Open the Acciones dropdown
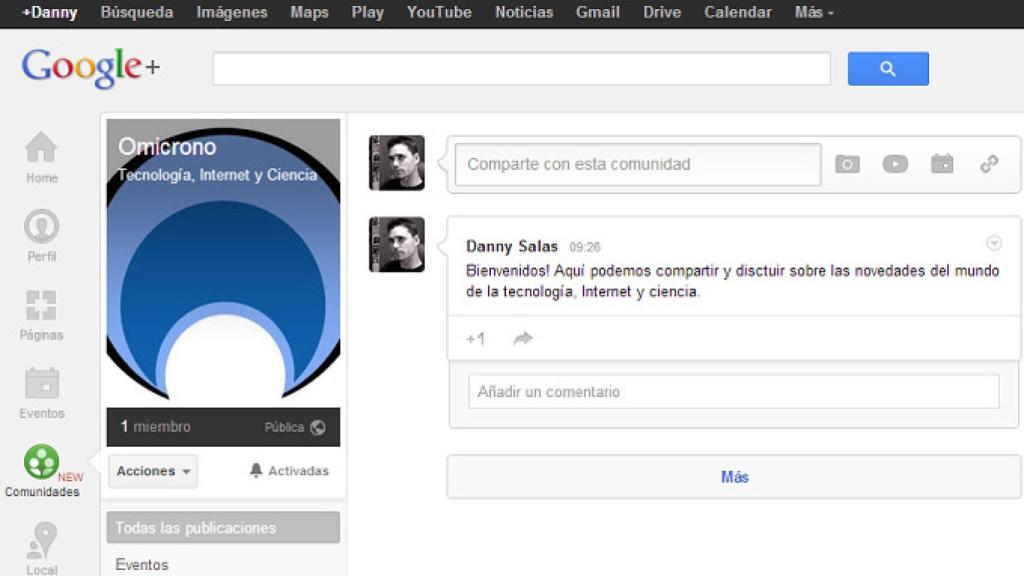The width and height of the screenshot is (1024, 576). 152,470
